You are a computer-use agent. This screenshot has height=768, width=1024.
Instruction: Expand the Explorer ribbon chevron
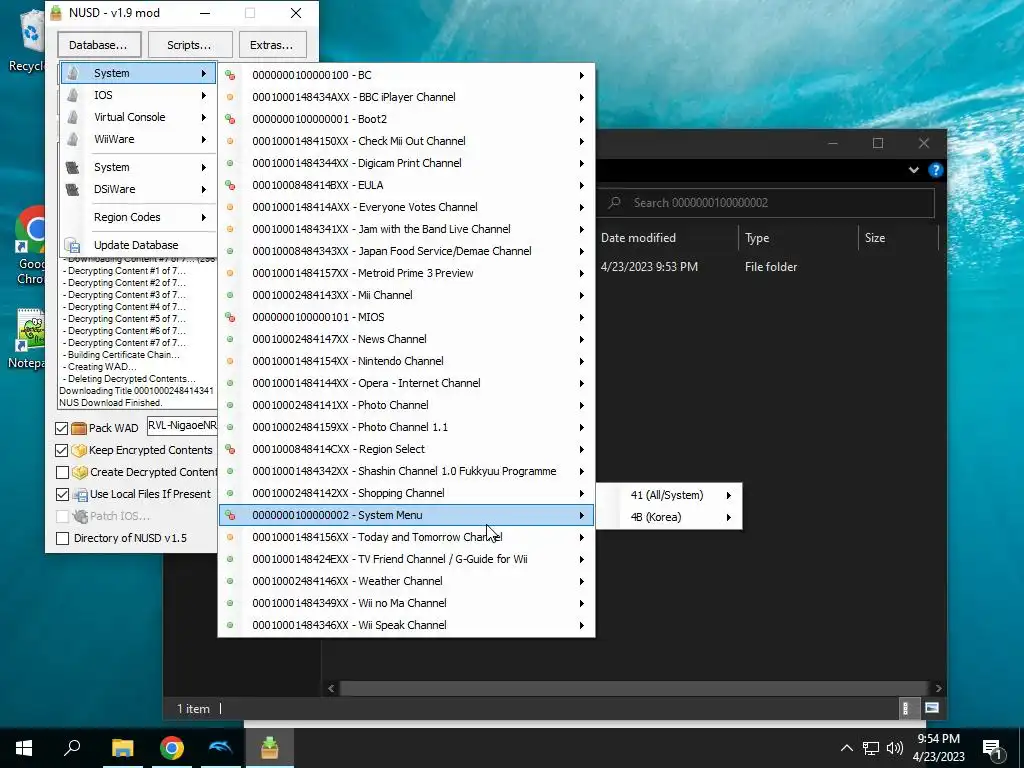[x=914, y=170]
